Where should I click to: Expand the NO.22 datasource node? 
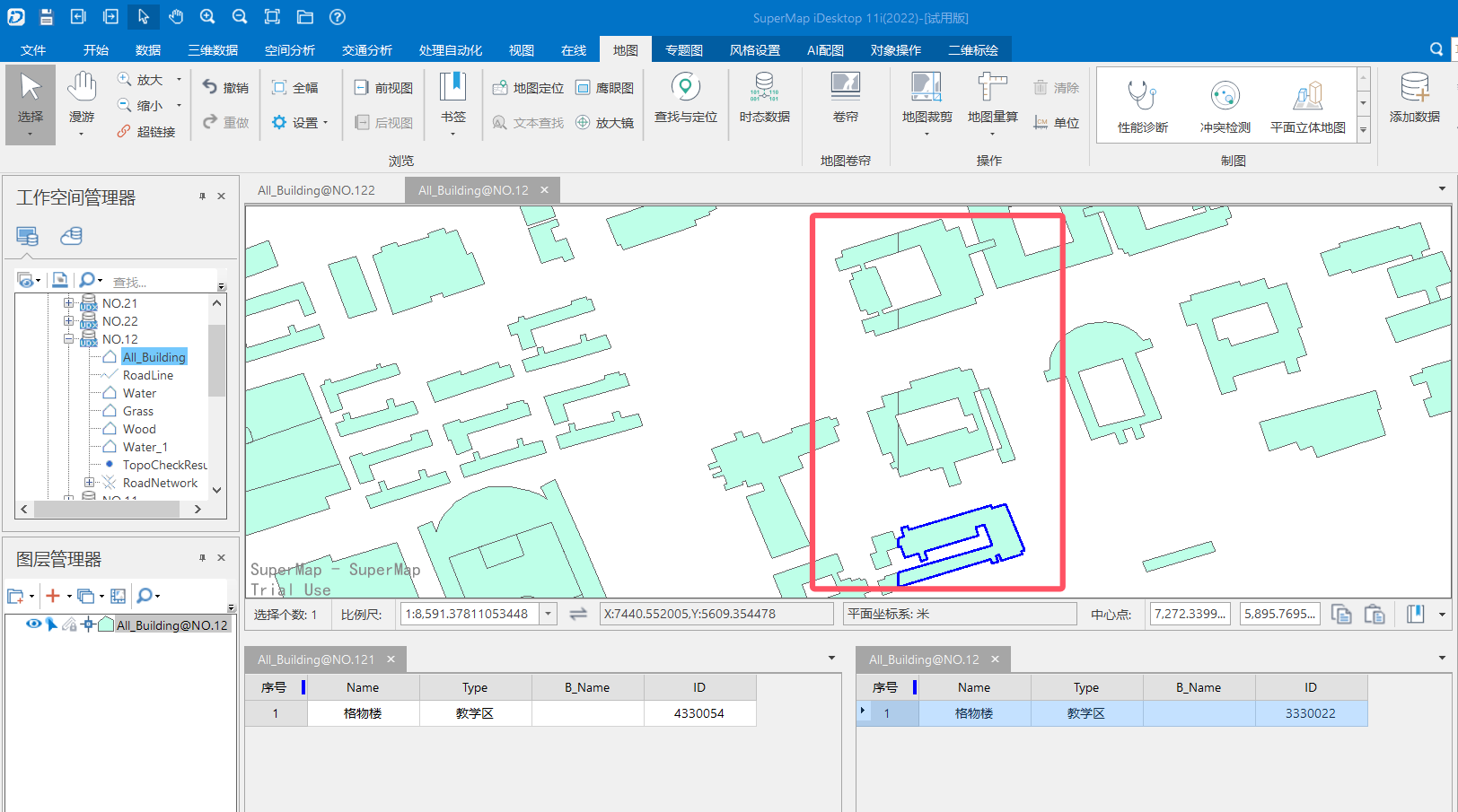(68, 321)
